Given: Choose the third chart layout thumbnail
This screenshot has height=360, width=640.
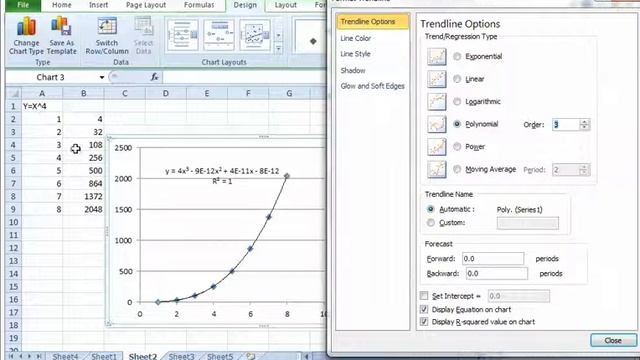Looking at the screenshot, I should pyautogui.click(x=255, y=35).
